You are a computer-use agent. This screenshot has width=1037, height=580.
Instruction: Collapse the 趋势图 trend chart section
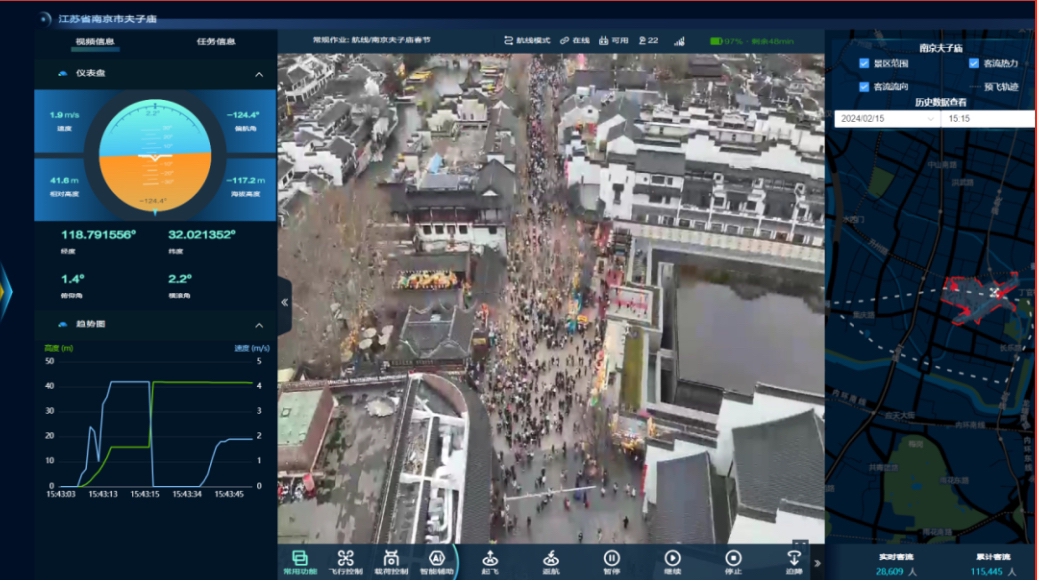pyautogui.click(x=259, y=325)
